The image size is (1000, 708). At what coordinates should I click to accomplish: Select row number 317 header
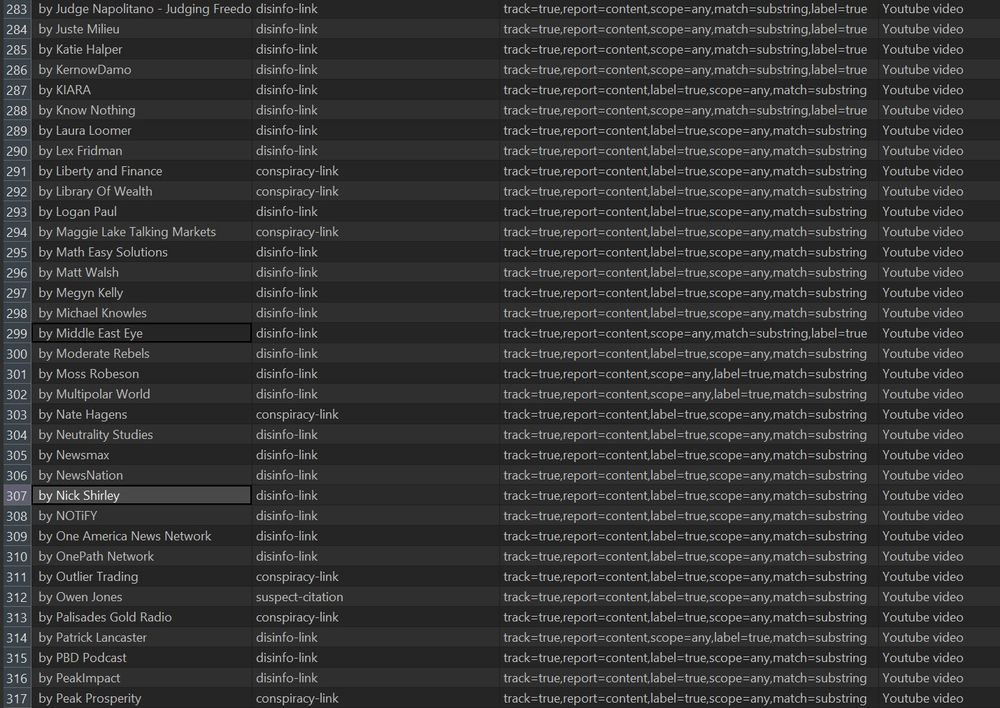17,698
